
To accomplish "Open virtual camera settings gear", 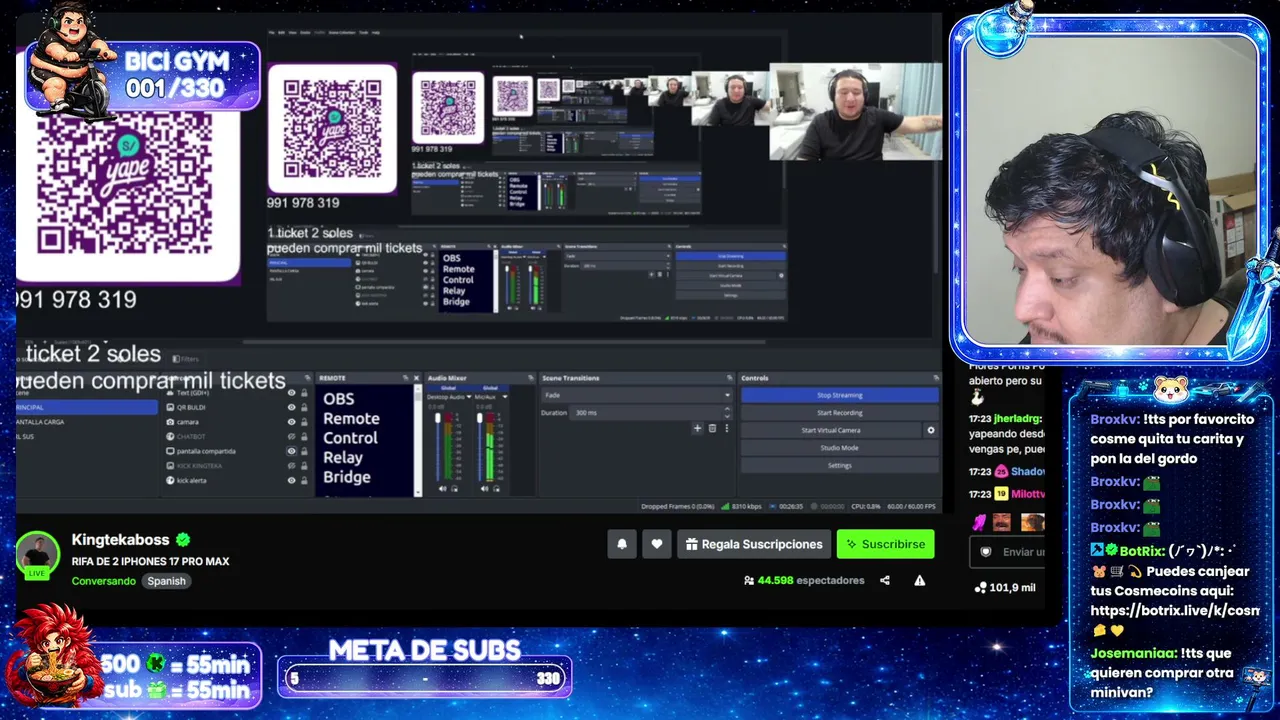I will (x=931, y=430).
